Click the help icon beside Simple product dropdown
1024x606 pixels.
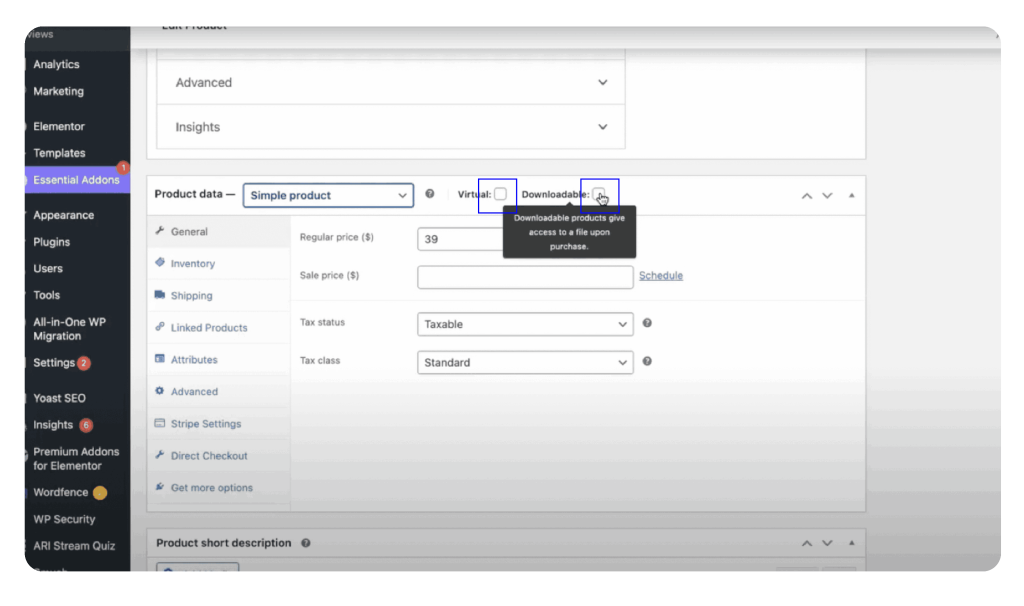(x=430, y=194)
